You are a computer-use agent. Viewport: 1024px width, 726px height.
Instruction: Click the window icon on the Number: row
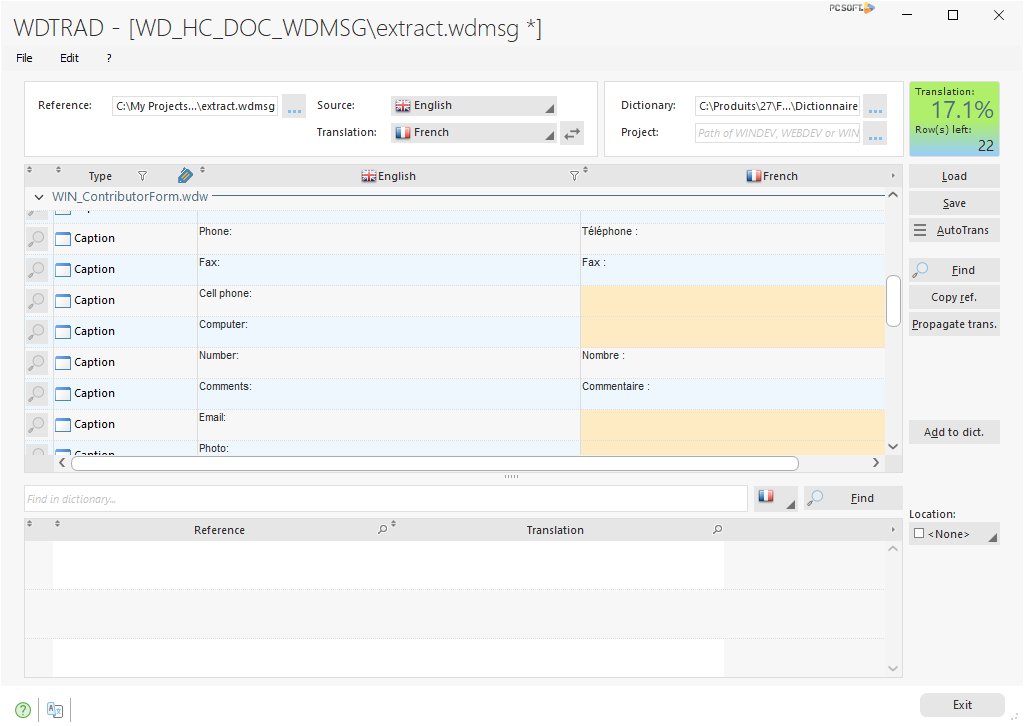pyautogui.click(x=63, y=363)
